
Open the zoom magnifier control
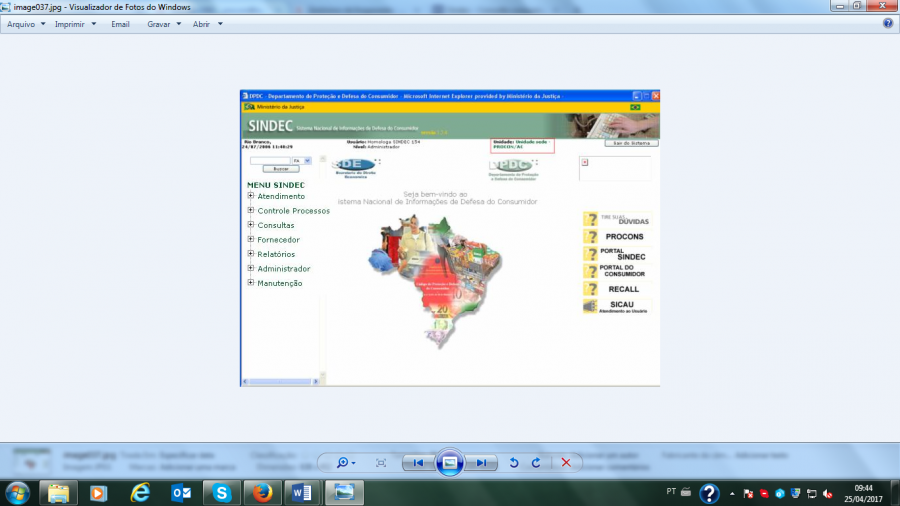click(x=346, y=463)
